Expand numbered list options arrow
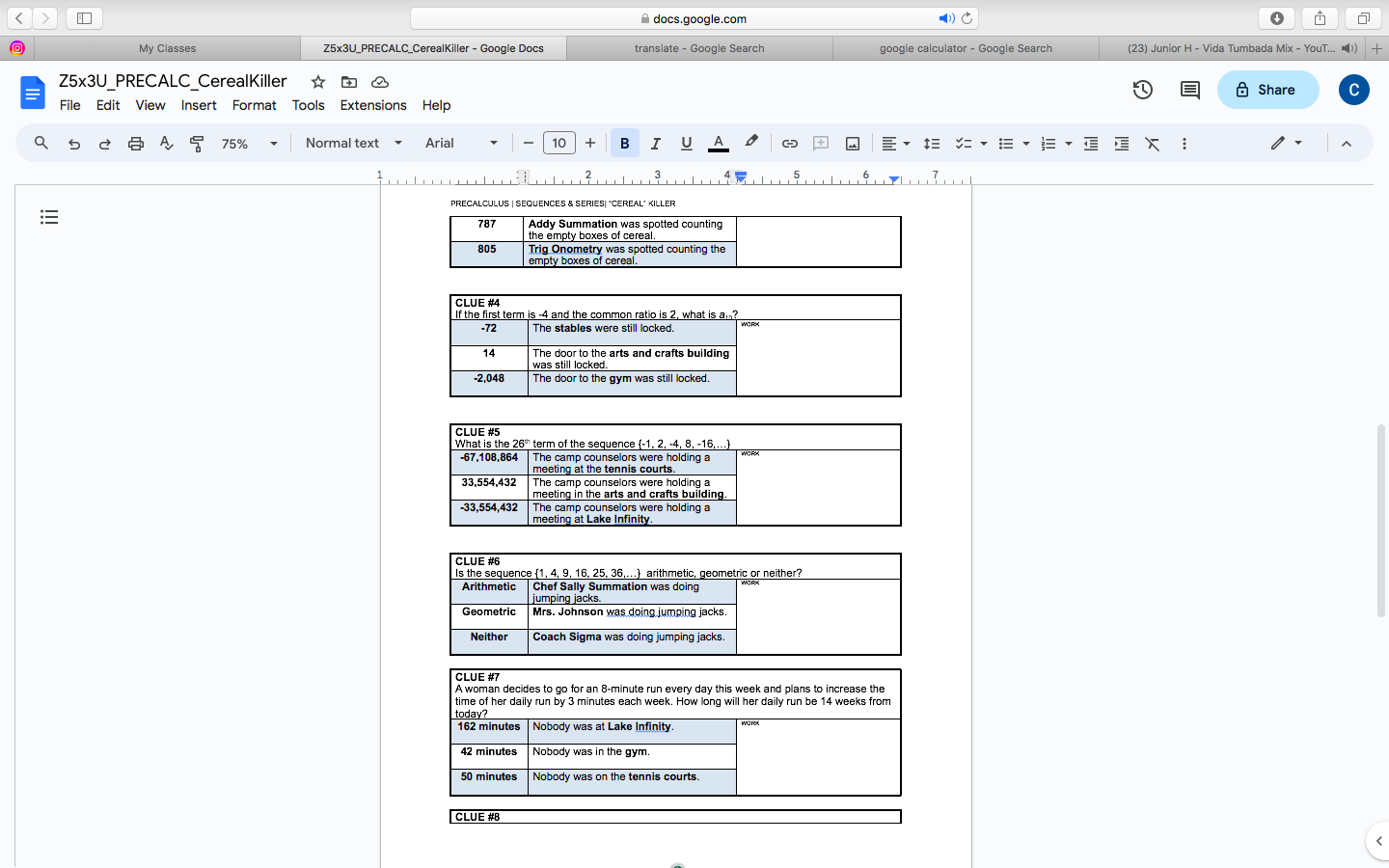Screen dimensions: 1389x868 click(x=1069, y=144)
